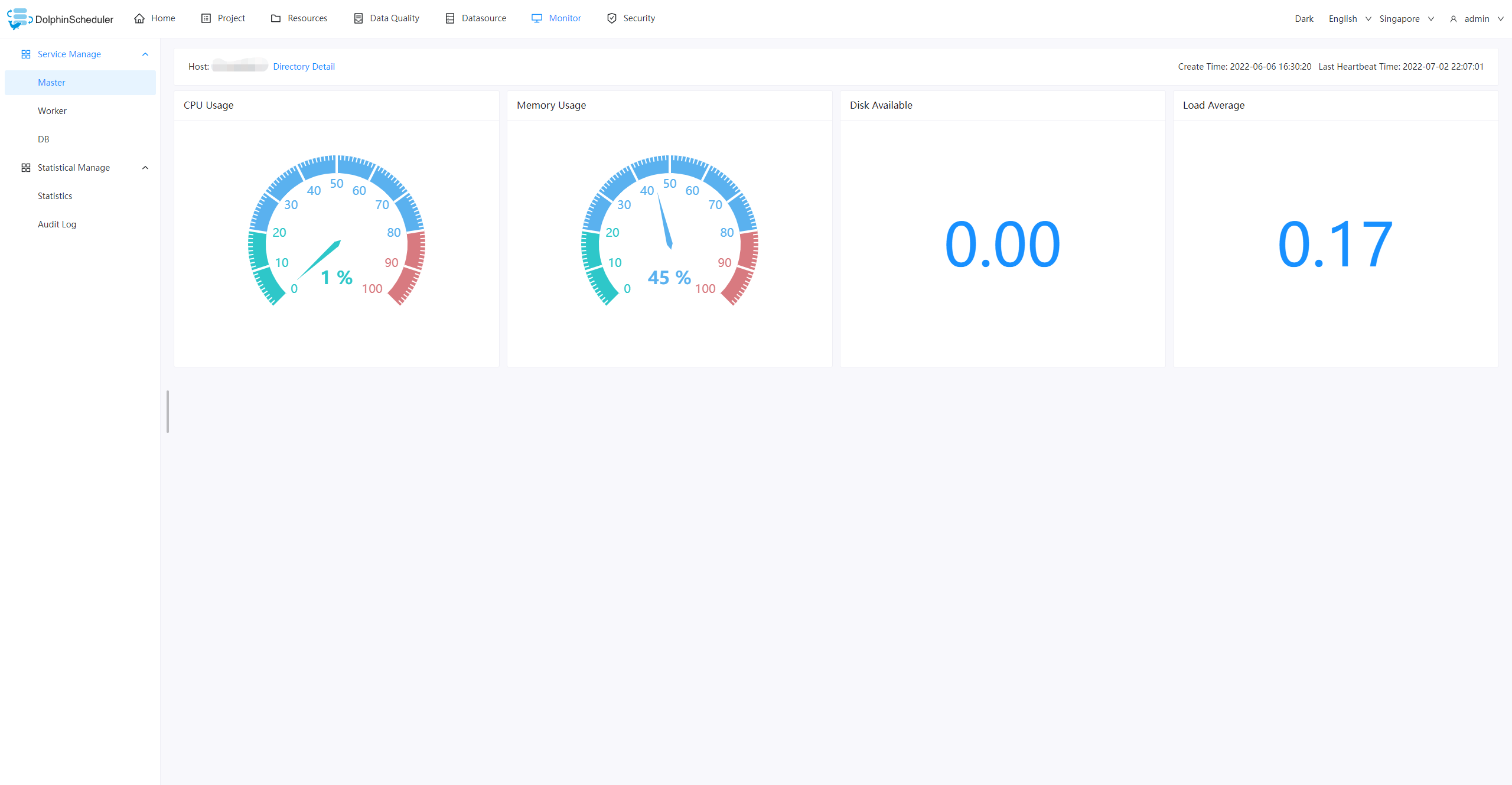Click the Security shield icon

[x=612, y=18]
